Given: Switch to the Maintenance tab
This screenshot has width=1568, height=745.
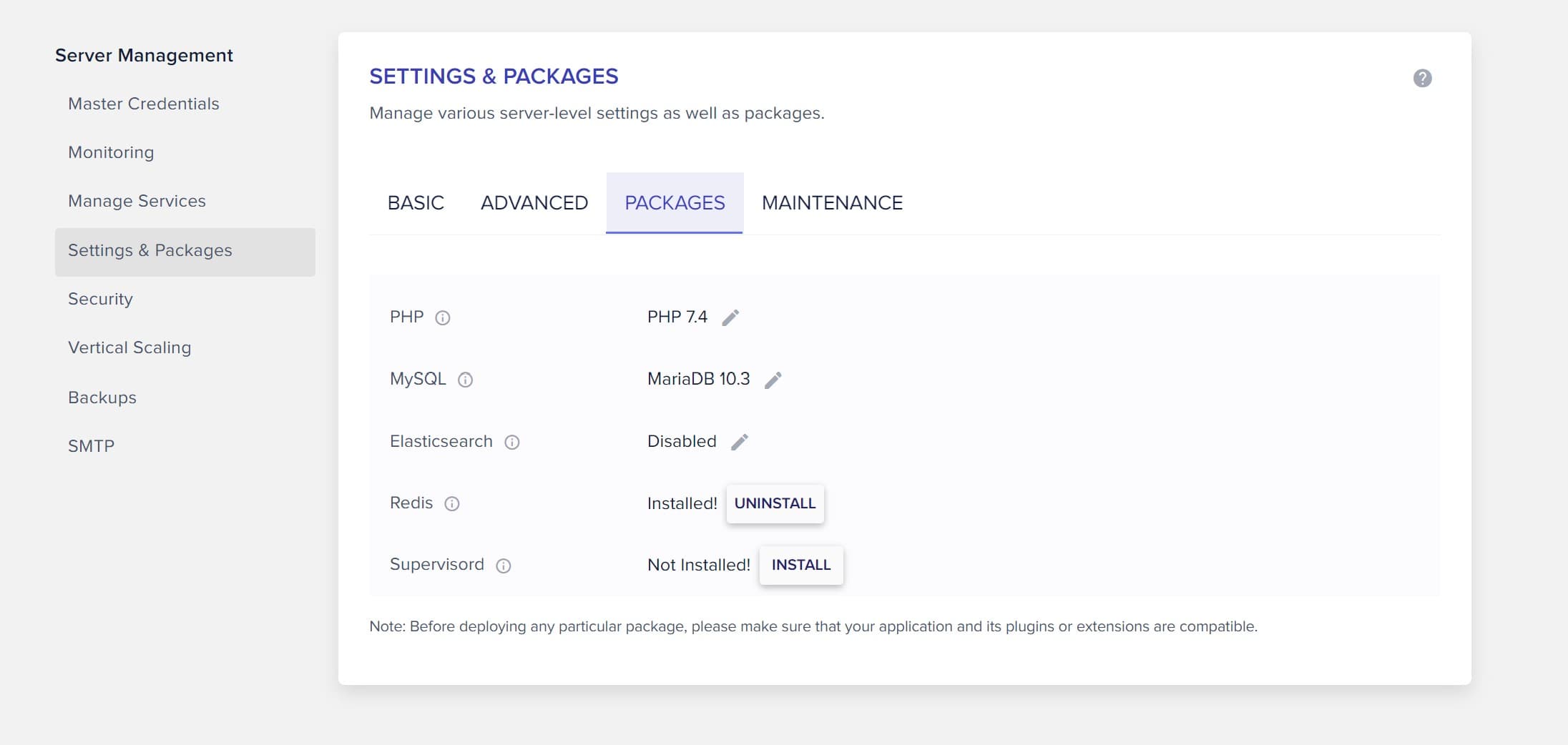Looking at the screenshot, I should [832, 203].
